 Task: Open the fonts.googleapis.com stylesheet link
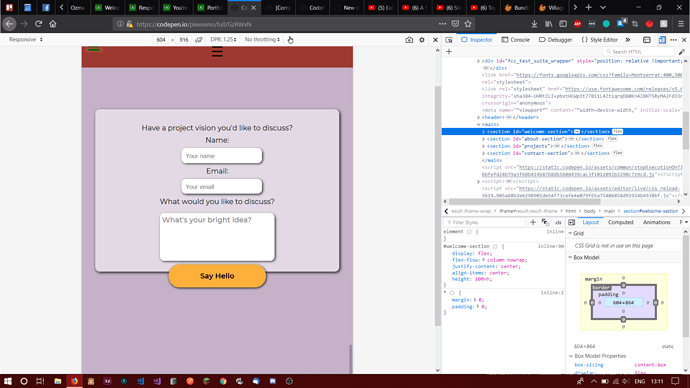598,75
